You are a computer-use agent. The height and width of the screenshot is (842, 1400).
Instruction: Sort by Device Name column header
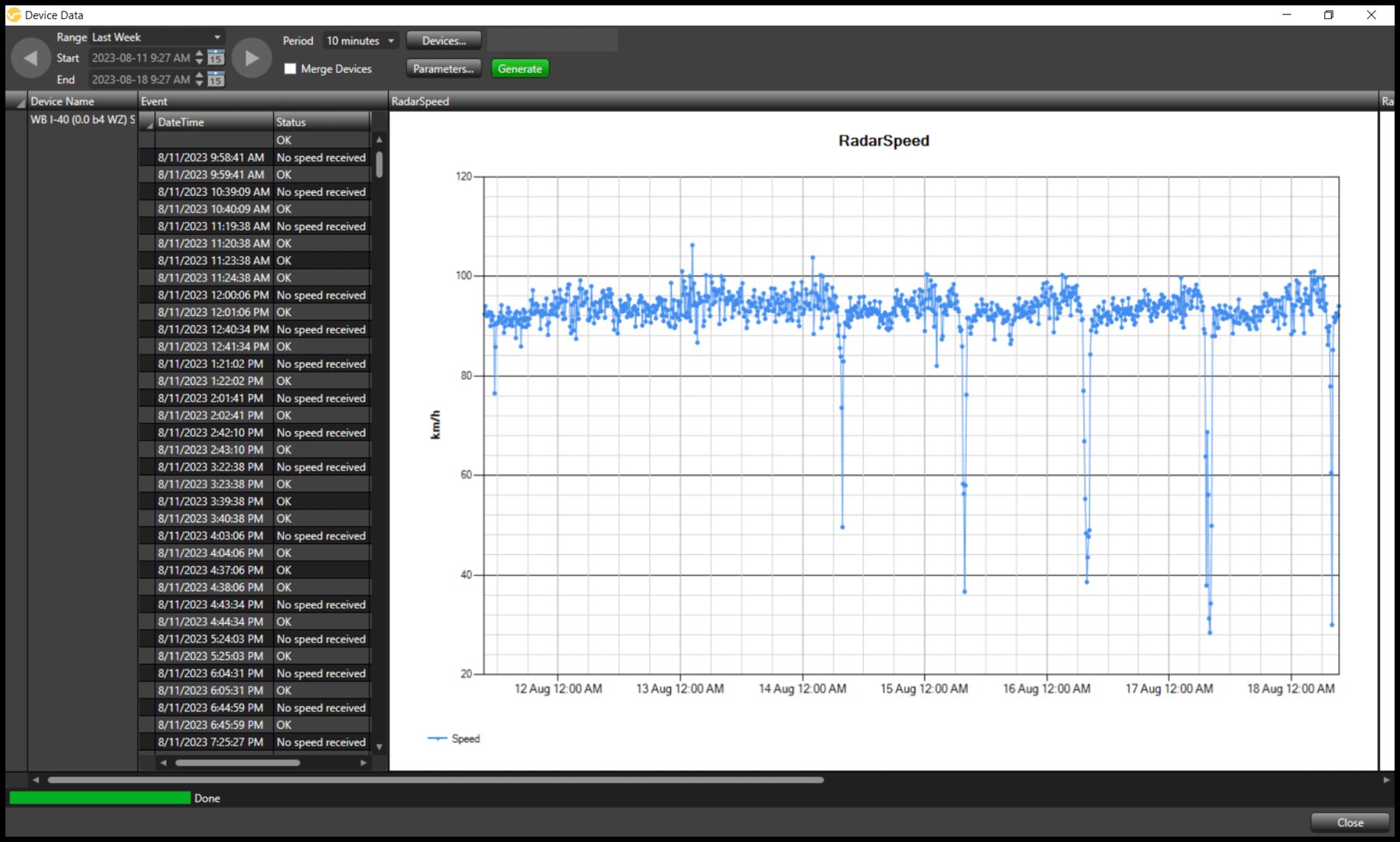(x=83, y=101)
